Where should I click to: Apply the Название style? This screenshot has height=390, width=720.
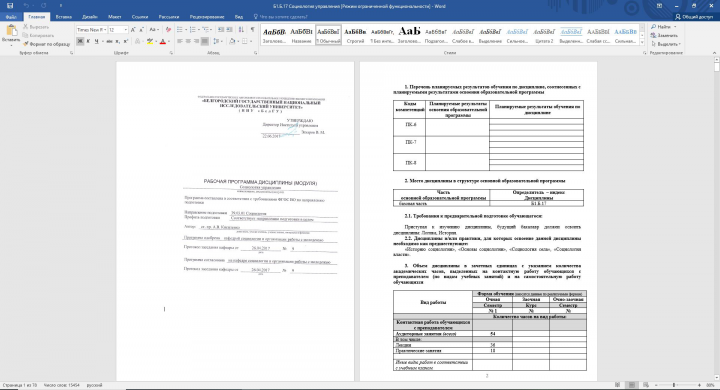tap(301, 34)
